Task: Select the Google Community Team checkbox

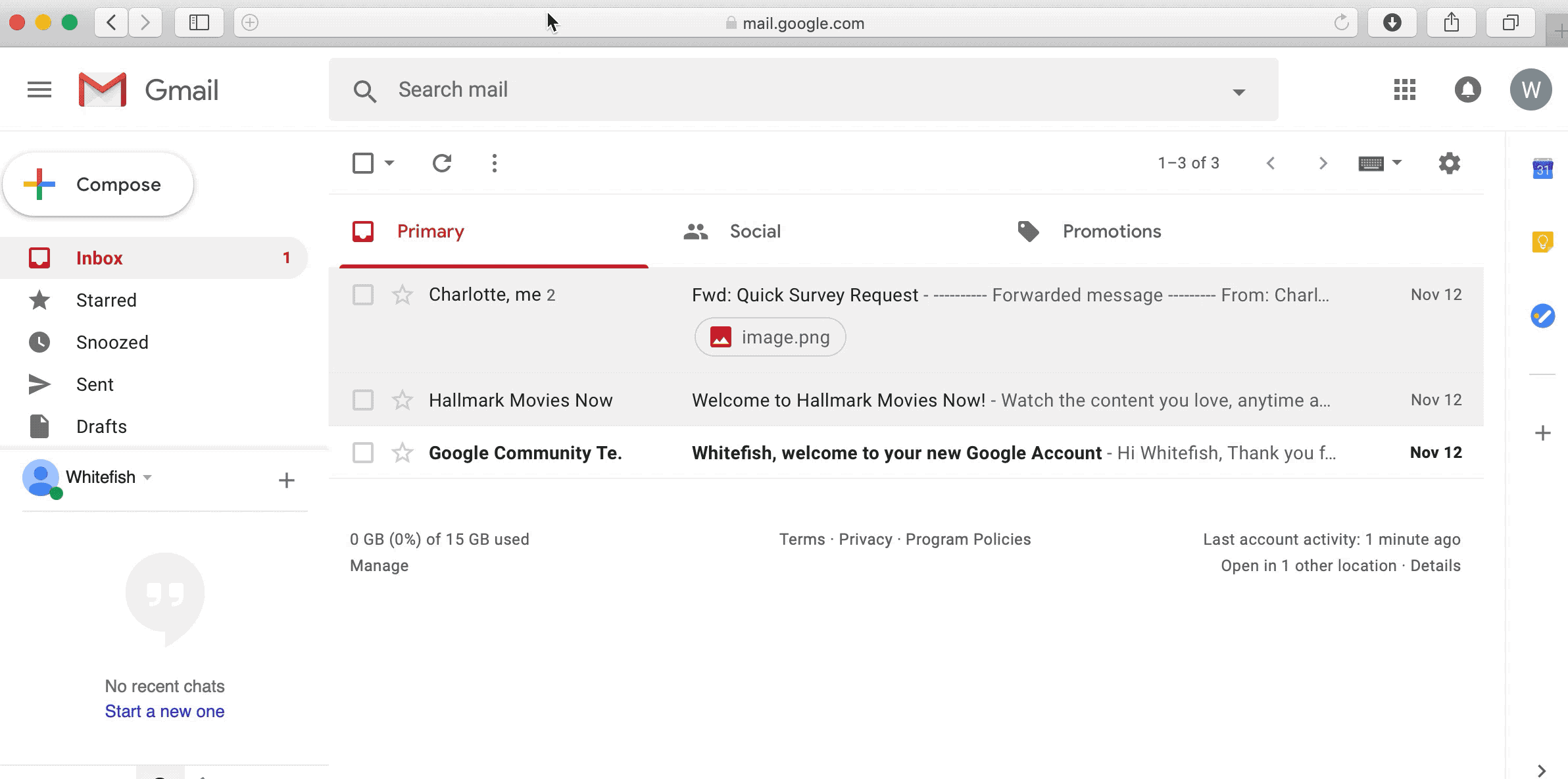Action: (363, 453)
